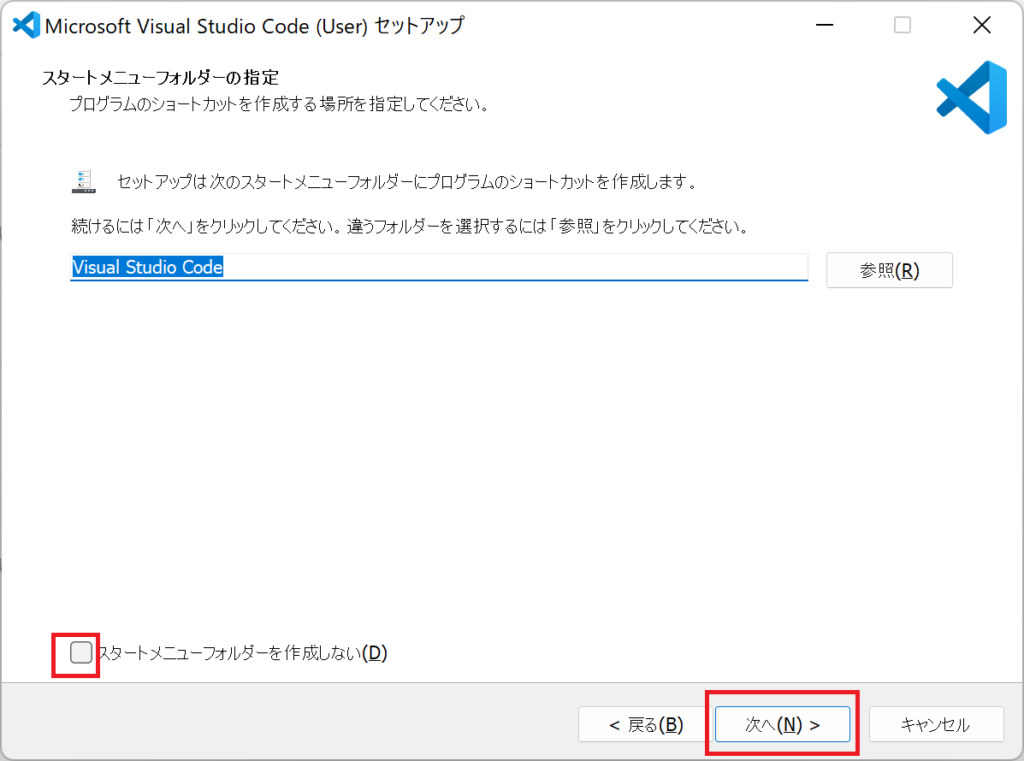Screen dimensions: 1024x761
Task: Click the Visual Studio Code folder name field
Action: [439, 267]
